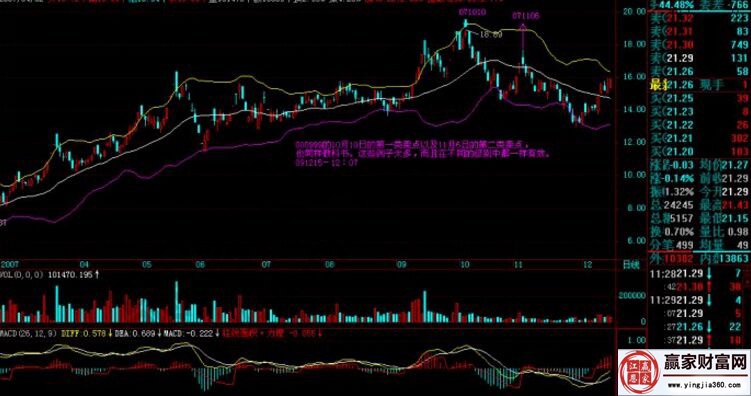This screenshot has height=396, width=751.
Task: Open the MACD(26,12,9) indicator parameters label
Action: pos(29,333)
